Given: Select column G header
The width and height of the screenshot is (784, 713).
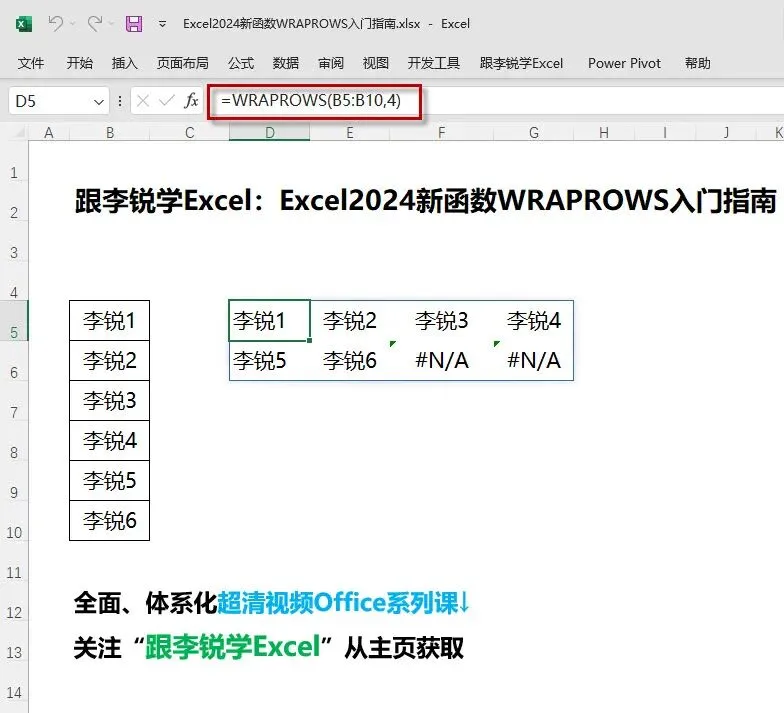Looking at the screenshot, I should [534, 132].
